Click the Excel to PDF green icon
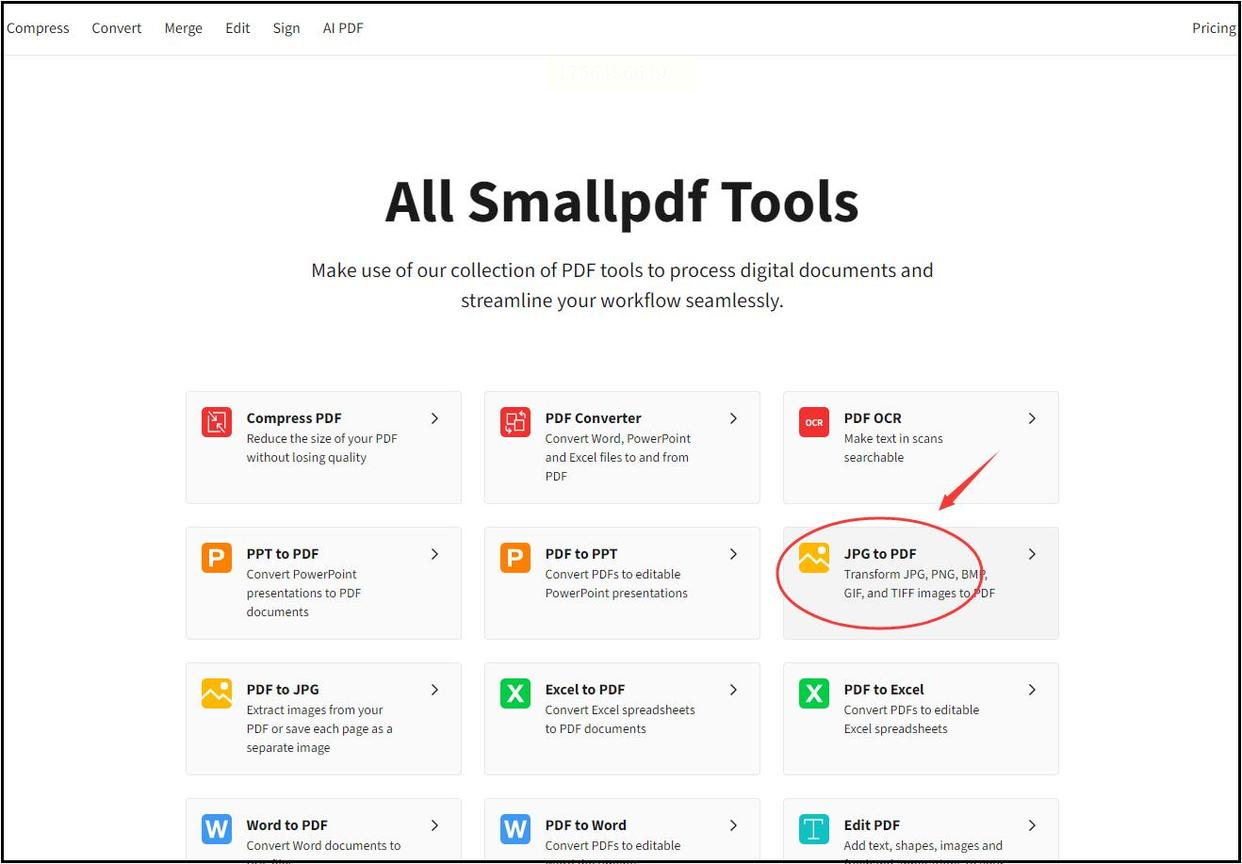 [x=516, y=693]
